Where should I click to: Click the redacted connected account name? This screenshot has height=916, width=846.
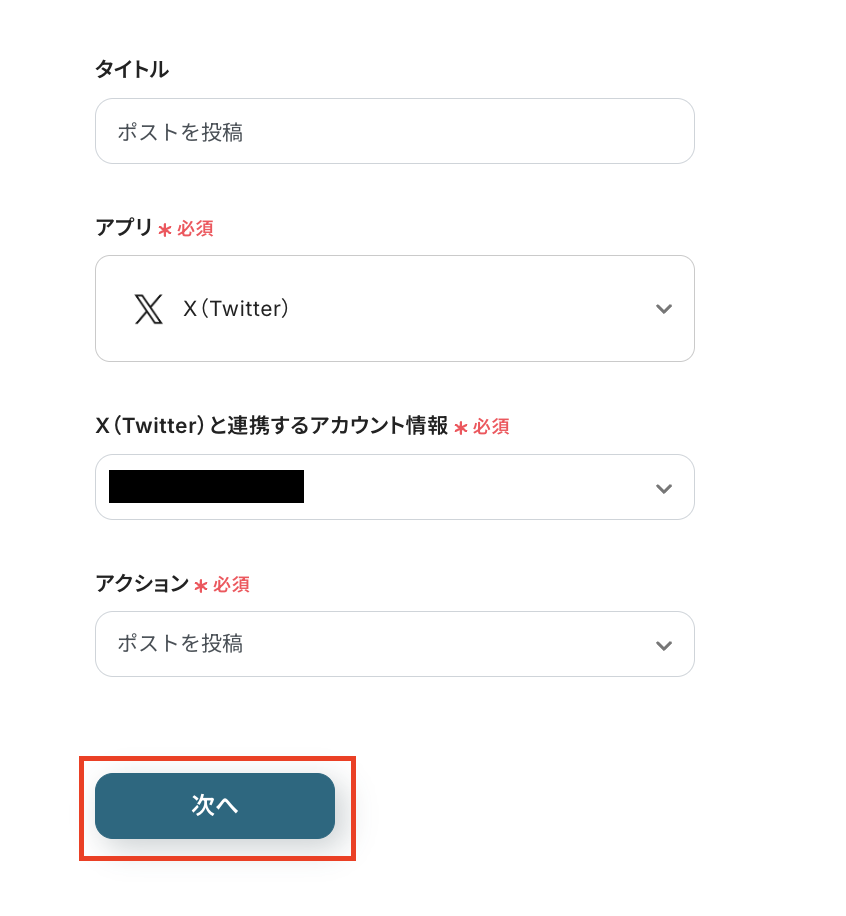tap(206, 487)
